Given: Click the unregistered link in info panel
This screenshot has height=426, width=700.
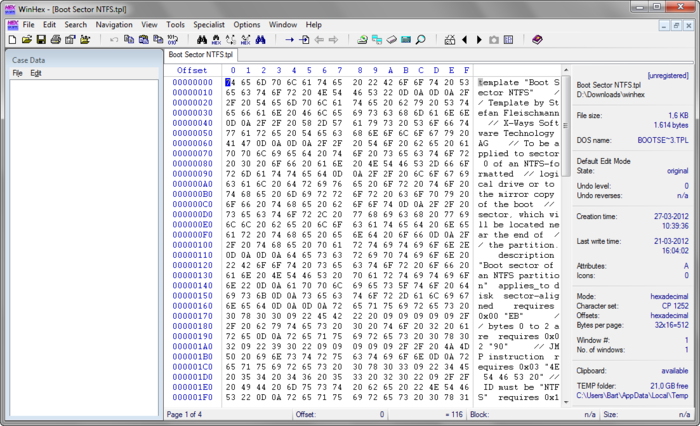Looking at the screenshot, I should coord(667,76).
